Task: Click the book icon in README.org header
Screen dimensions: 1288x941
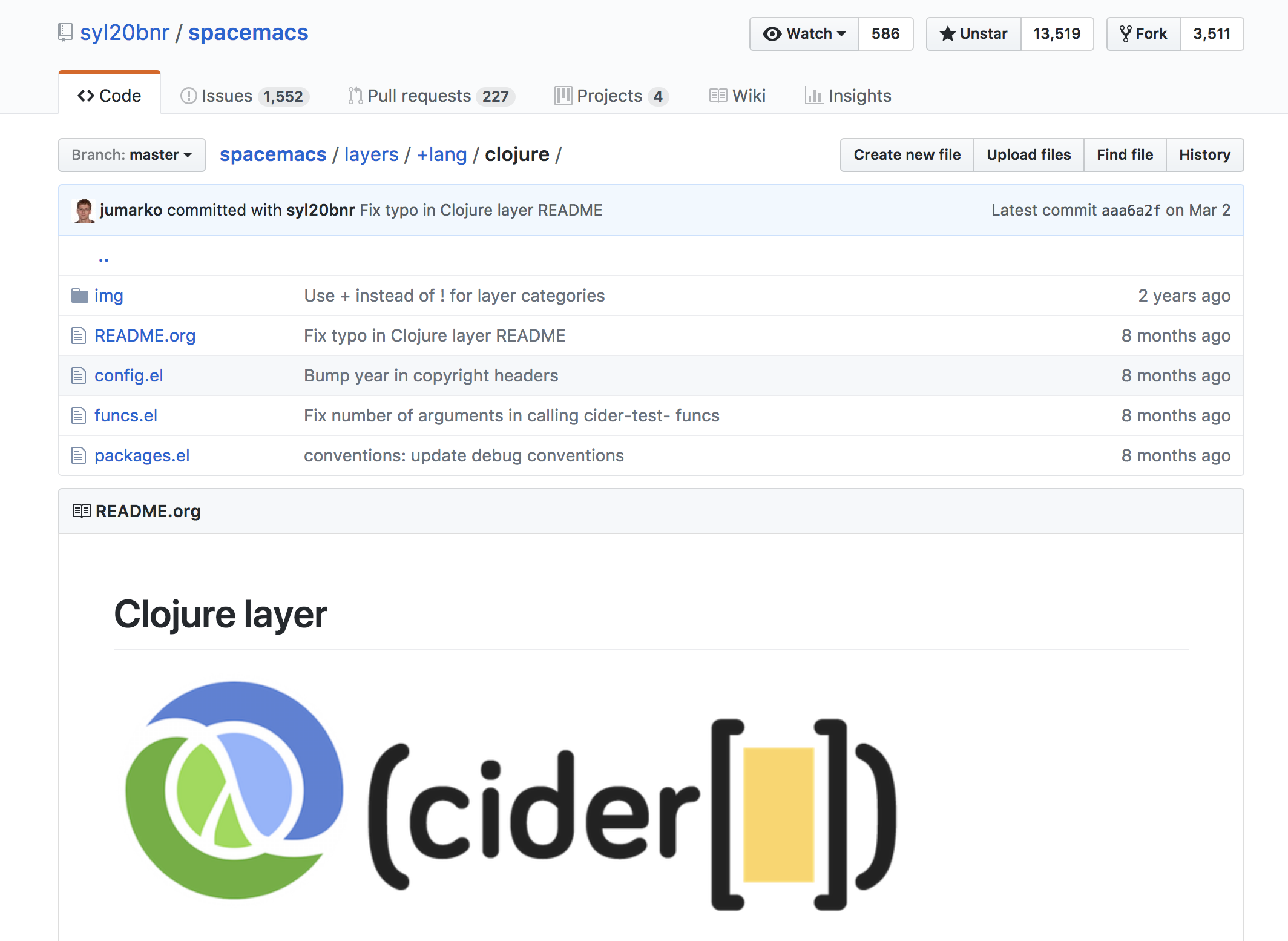Action: (x=81, y=511)
